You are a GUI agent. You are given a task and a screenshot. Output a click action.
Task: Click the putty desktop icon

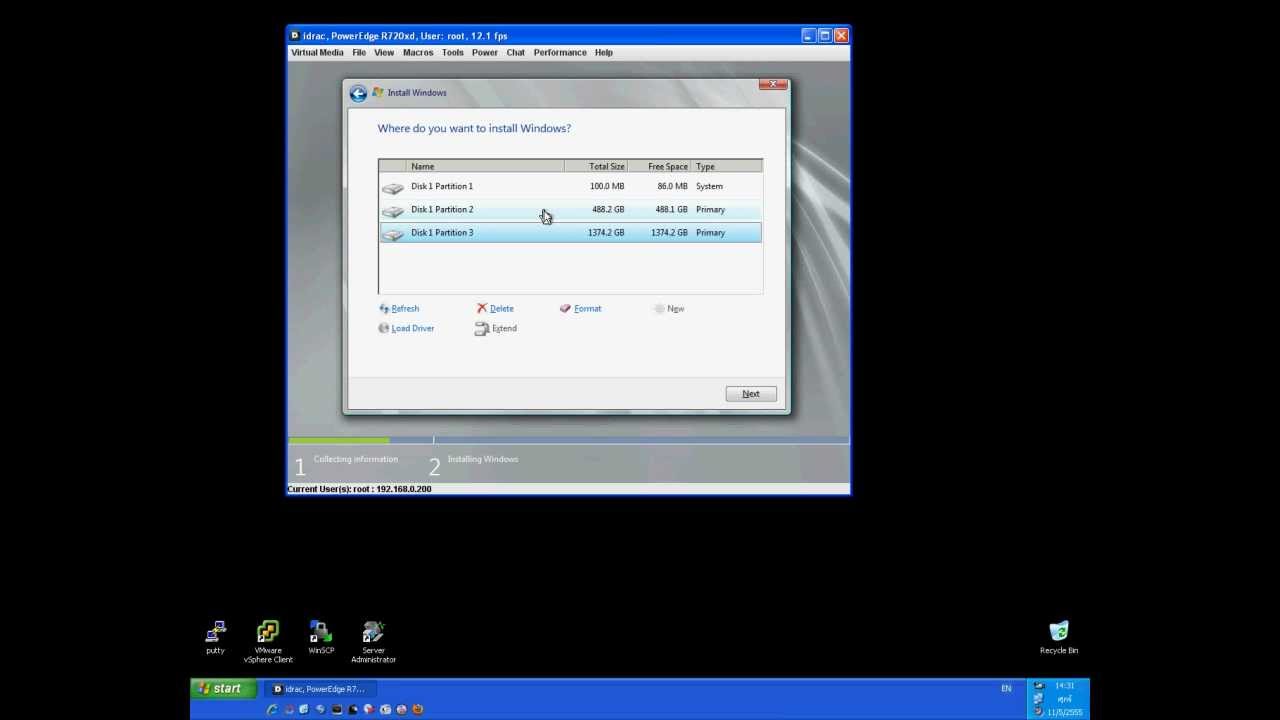[215, 637]
